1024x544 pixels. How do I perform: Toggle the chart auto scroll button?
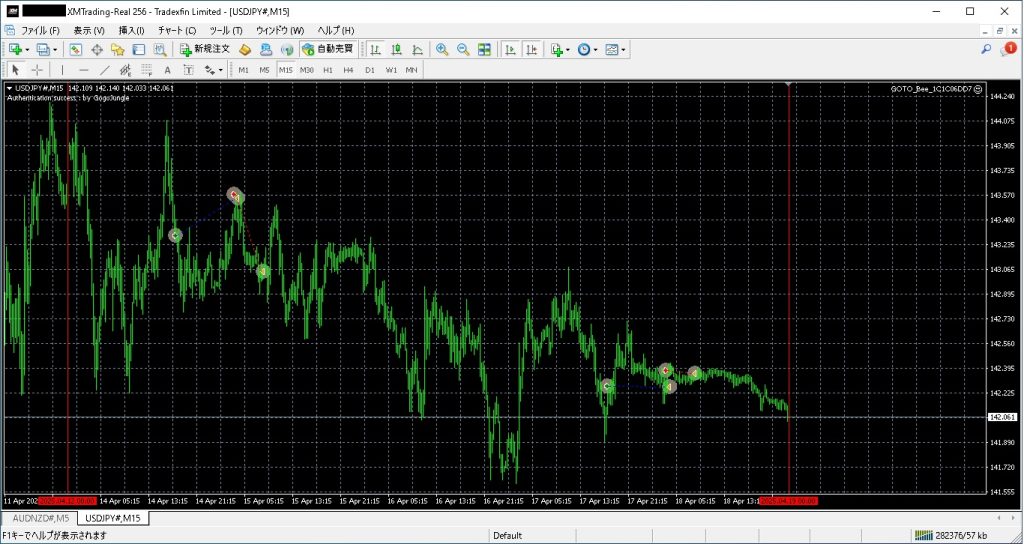[510, 49]
